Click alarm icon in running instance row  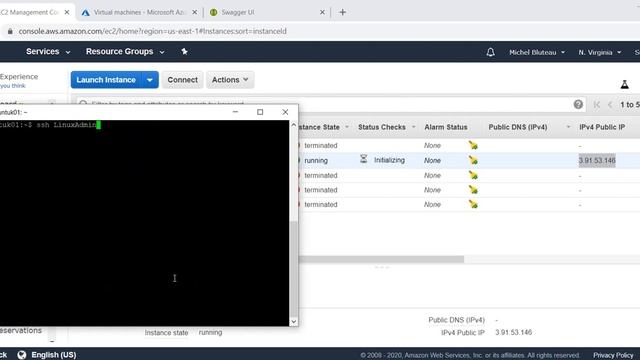tap(473, 160)
